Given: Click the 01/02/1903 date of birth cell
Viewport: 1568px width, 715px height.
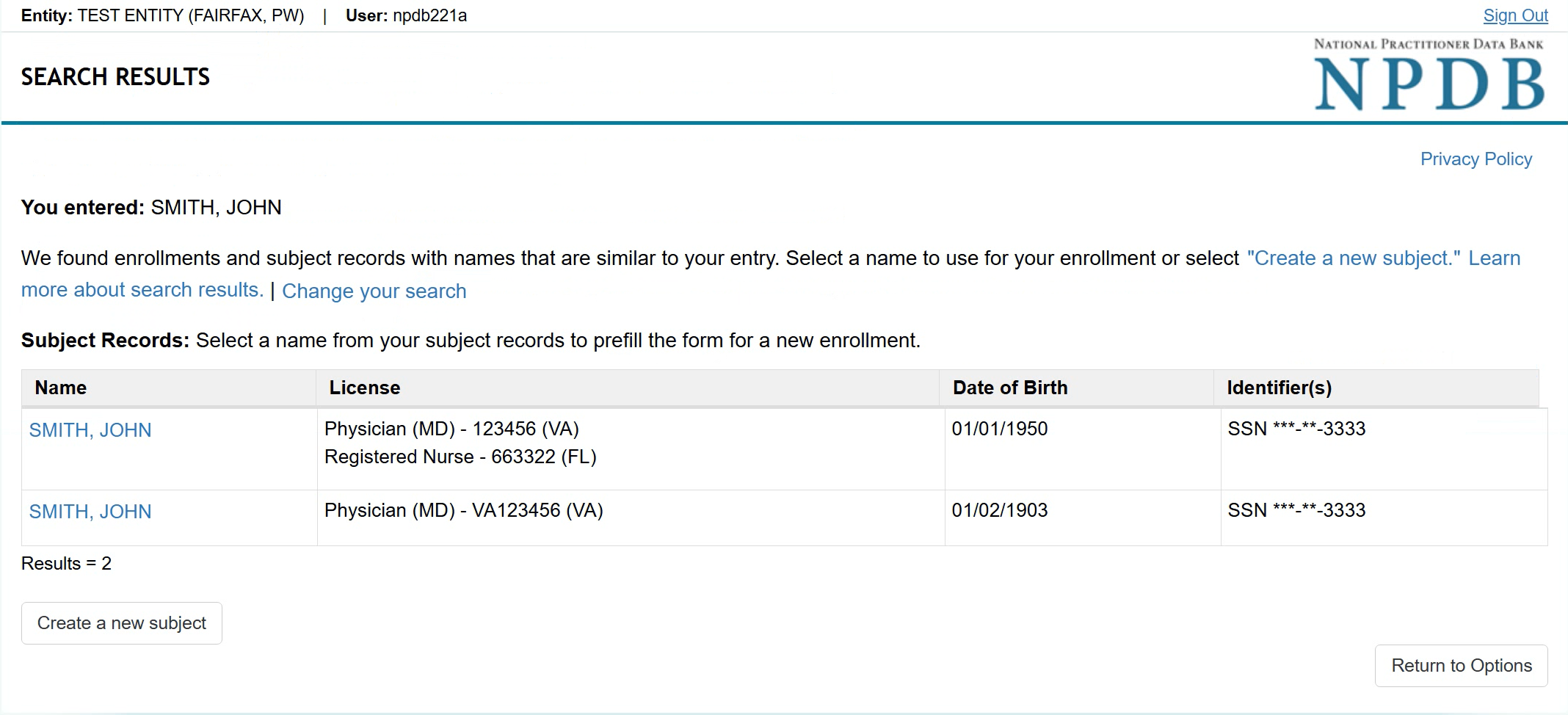Looking at the screenshot, I should pos(1000,510).
